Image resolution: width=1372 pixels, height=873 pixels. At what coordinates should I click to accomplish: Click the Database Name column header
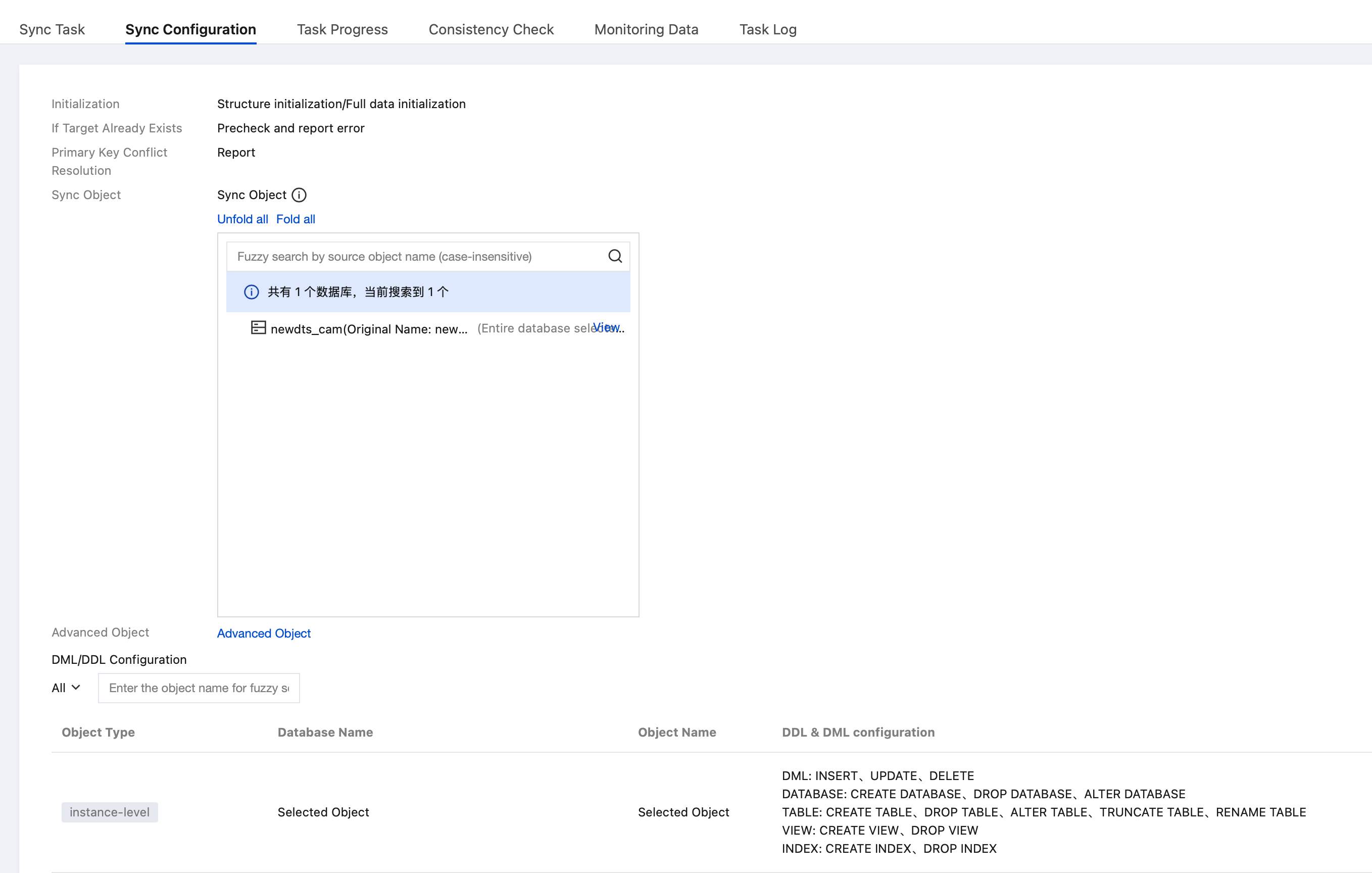(x=325, y=732)
